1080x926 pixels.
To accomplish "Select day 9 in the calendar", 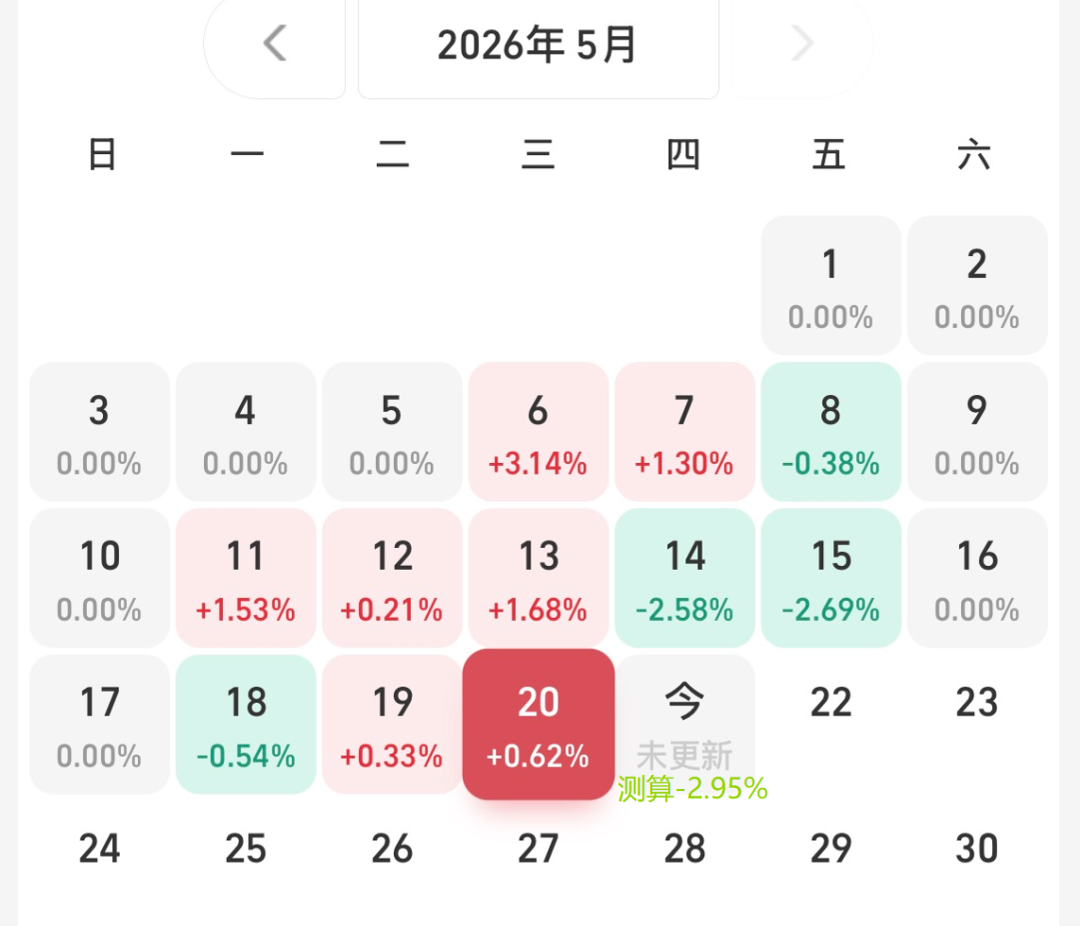I will [x=977, y=432].
